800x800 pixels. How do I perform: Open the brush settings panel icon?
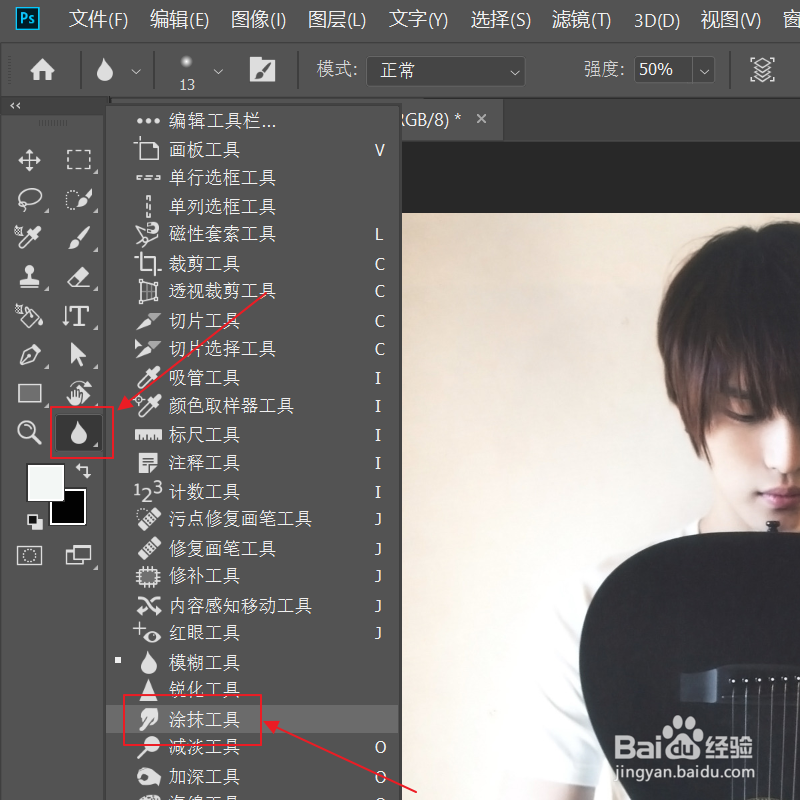262,70
